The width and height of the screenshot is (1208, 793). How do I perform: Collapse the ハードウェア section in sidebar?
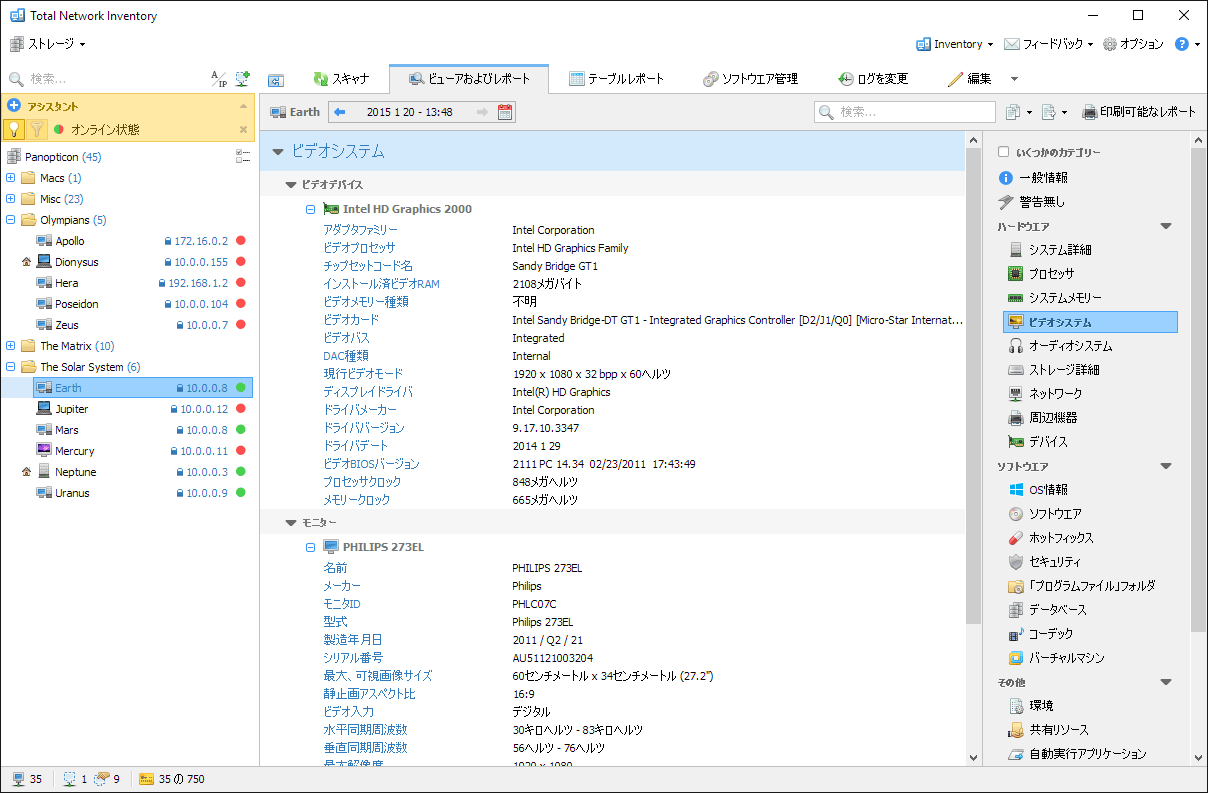[1165, 227]
